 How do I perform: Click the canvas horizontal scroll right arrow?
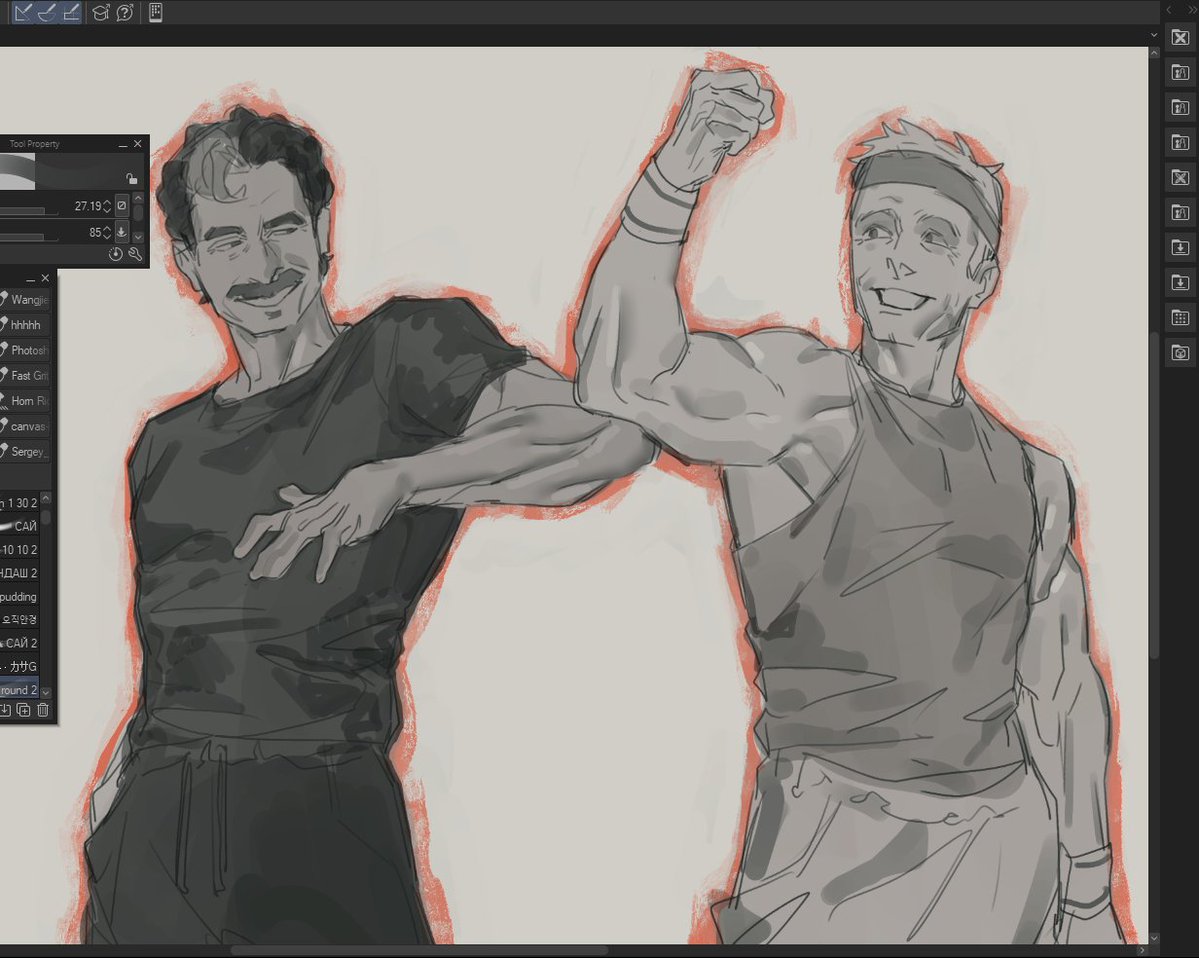coord(1142,950)
